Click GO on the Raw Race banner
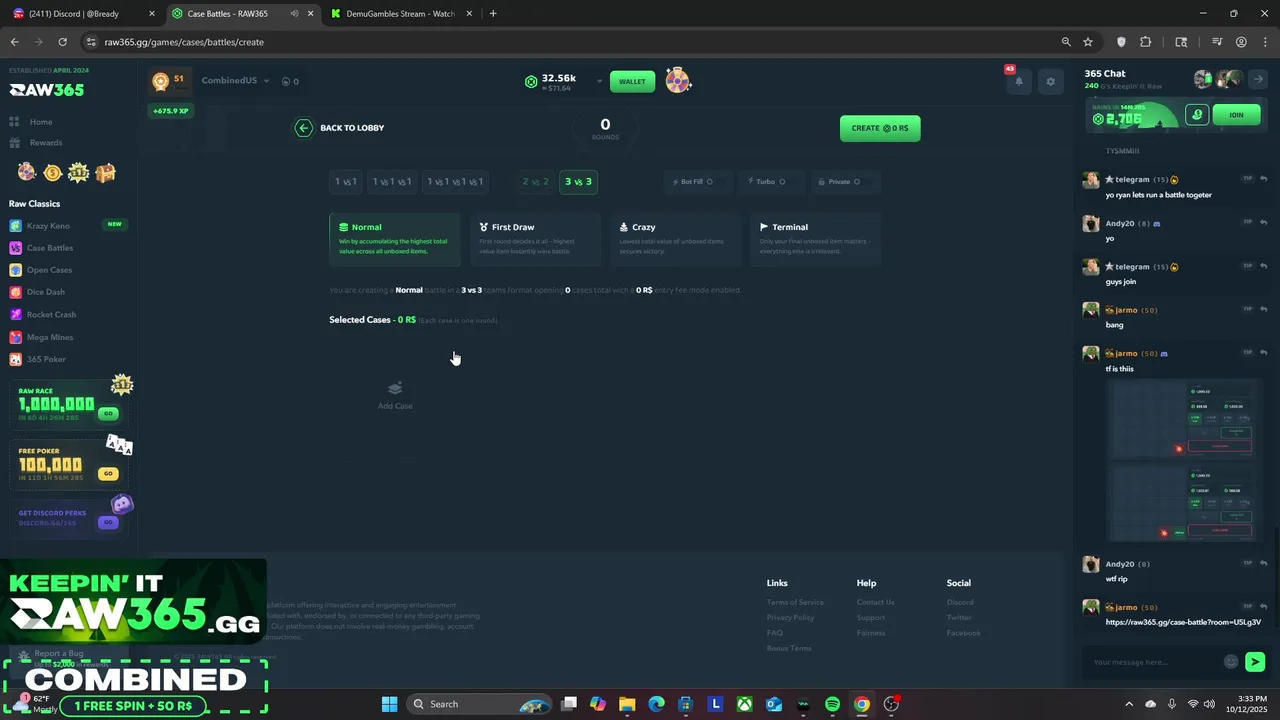 108,414
